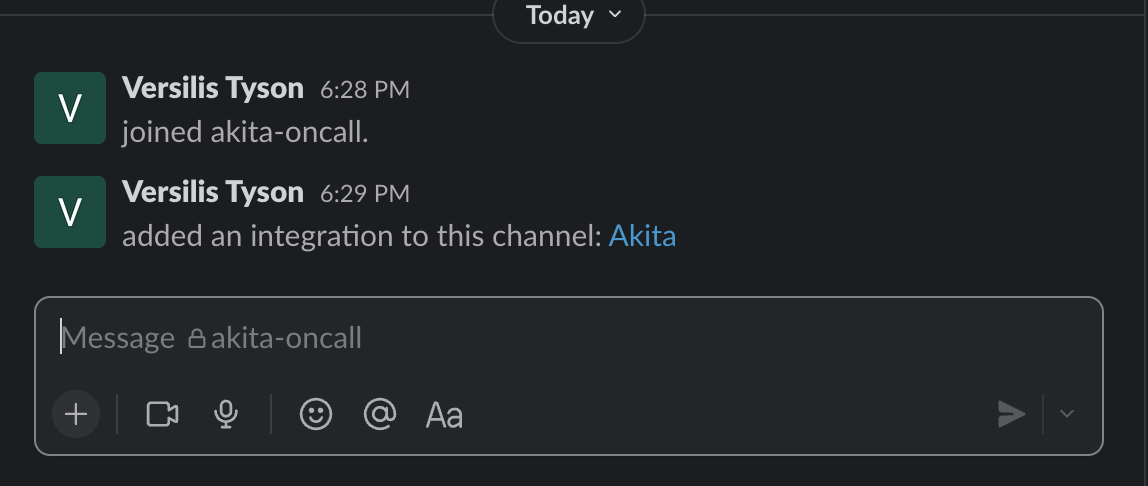Open the emoji picker smiley icon
Screen dimensions: 1148x486
316,414
